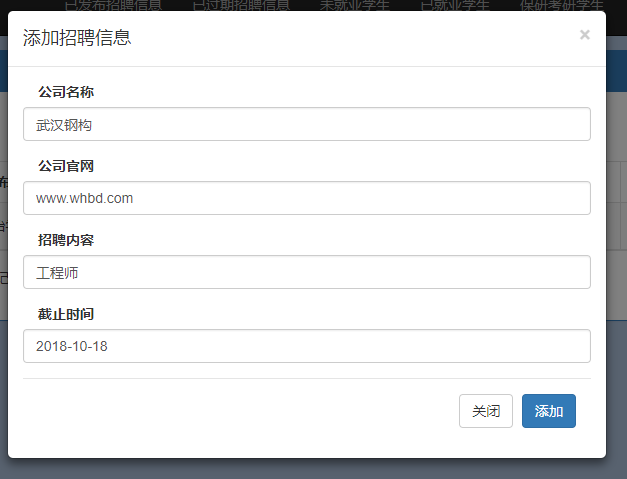Click the 截止时间 field label
Viewport: 627px width, 479px height.
point(66,314)
